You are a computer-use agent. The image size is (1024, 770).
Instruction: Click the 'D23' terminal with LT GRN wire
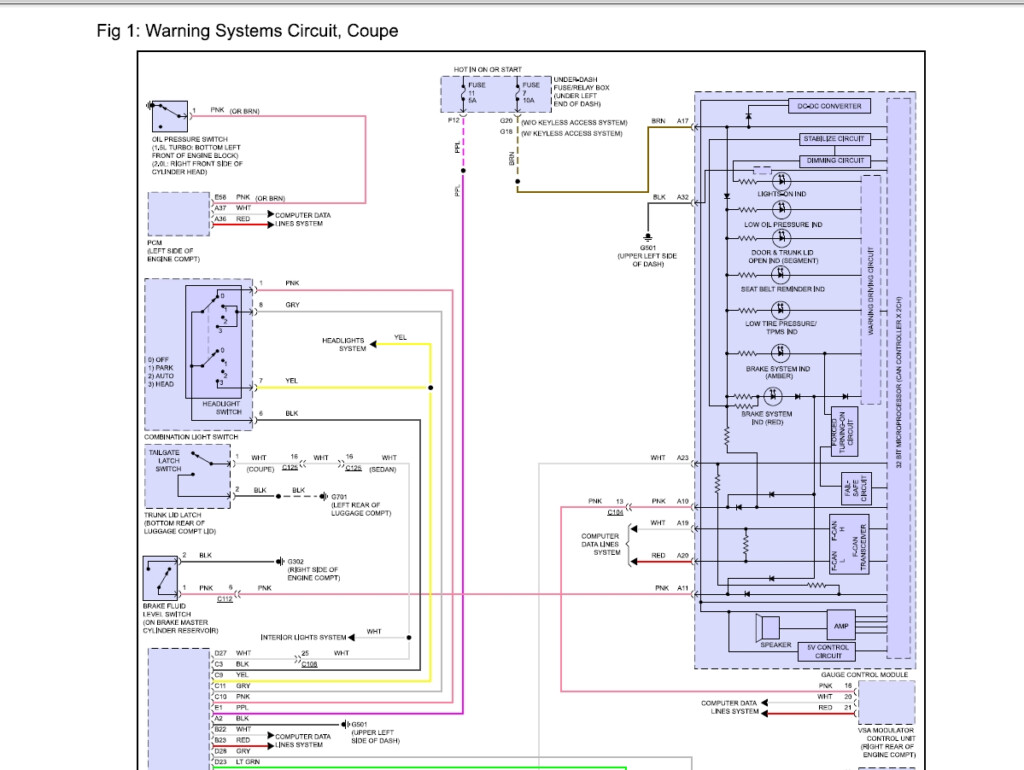[x=220, y=762]
